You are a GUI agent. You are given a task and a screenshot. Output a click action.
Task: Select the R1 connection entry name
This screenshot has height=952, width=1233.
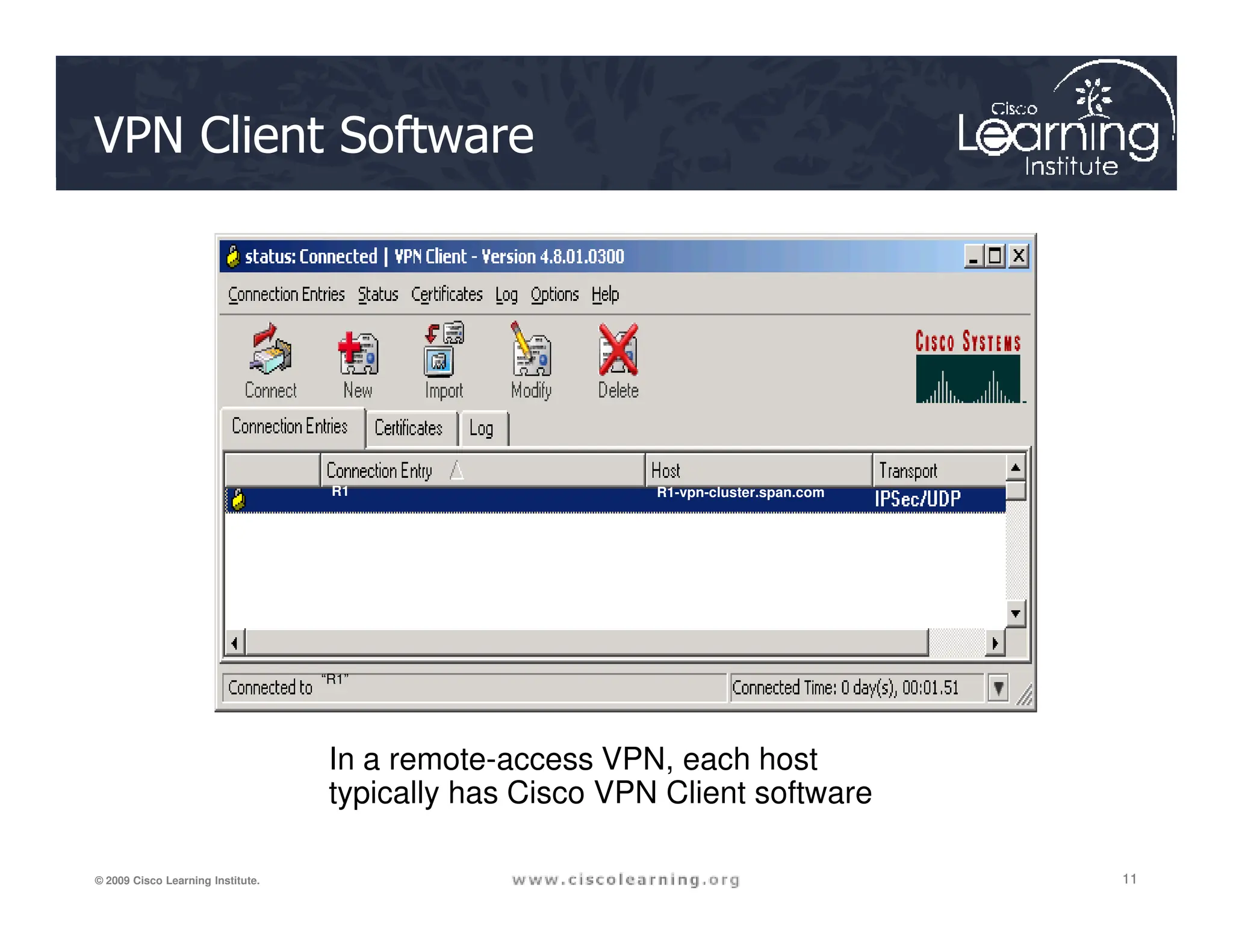coord(340,492)
